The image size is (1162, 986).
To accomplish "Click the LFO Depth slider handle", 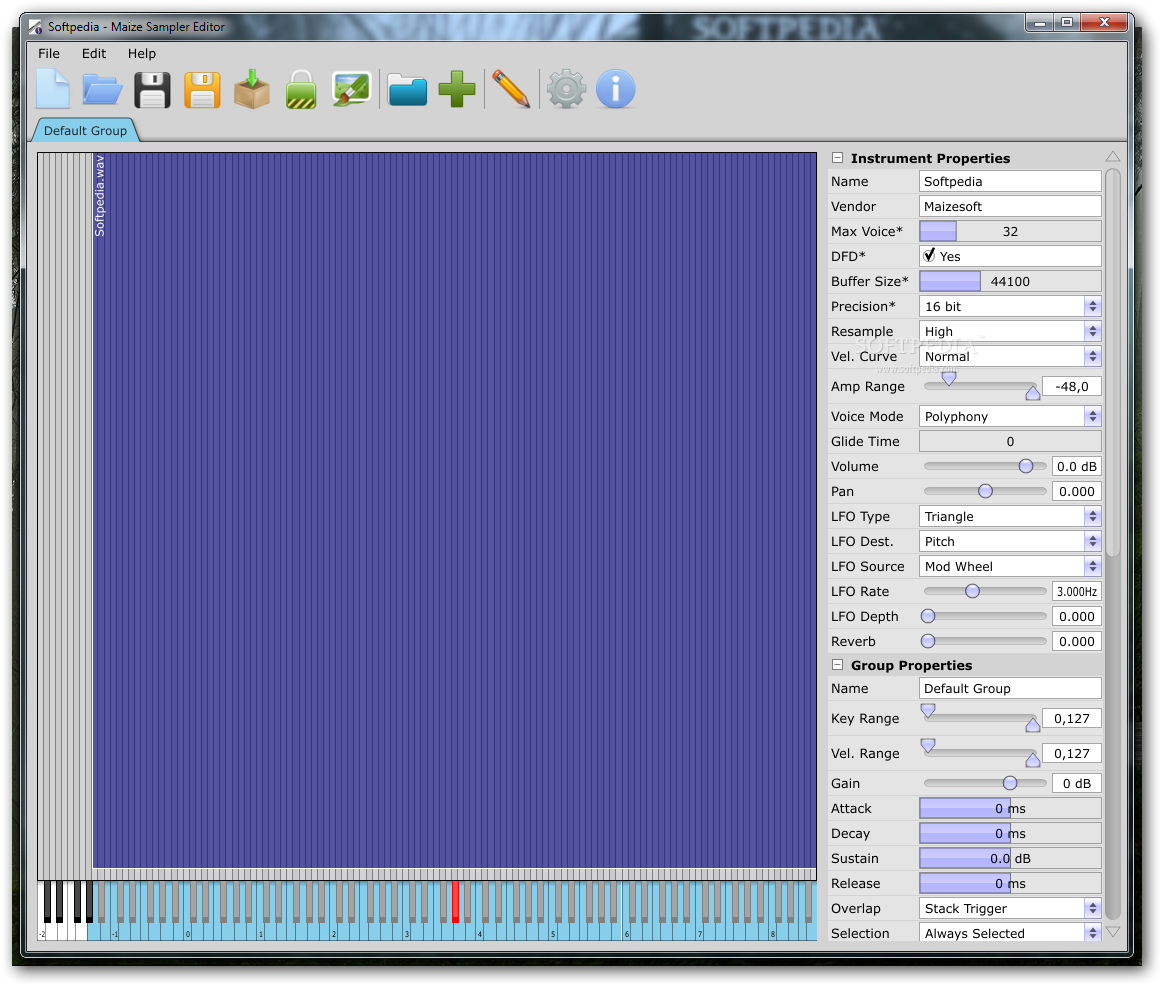I will [928, 616].
